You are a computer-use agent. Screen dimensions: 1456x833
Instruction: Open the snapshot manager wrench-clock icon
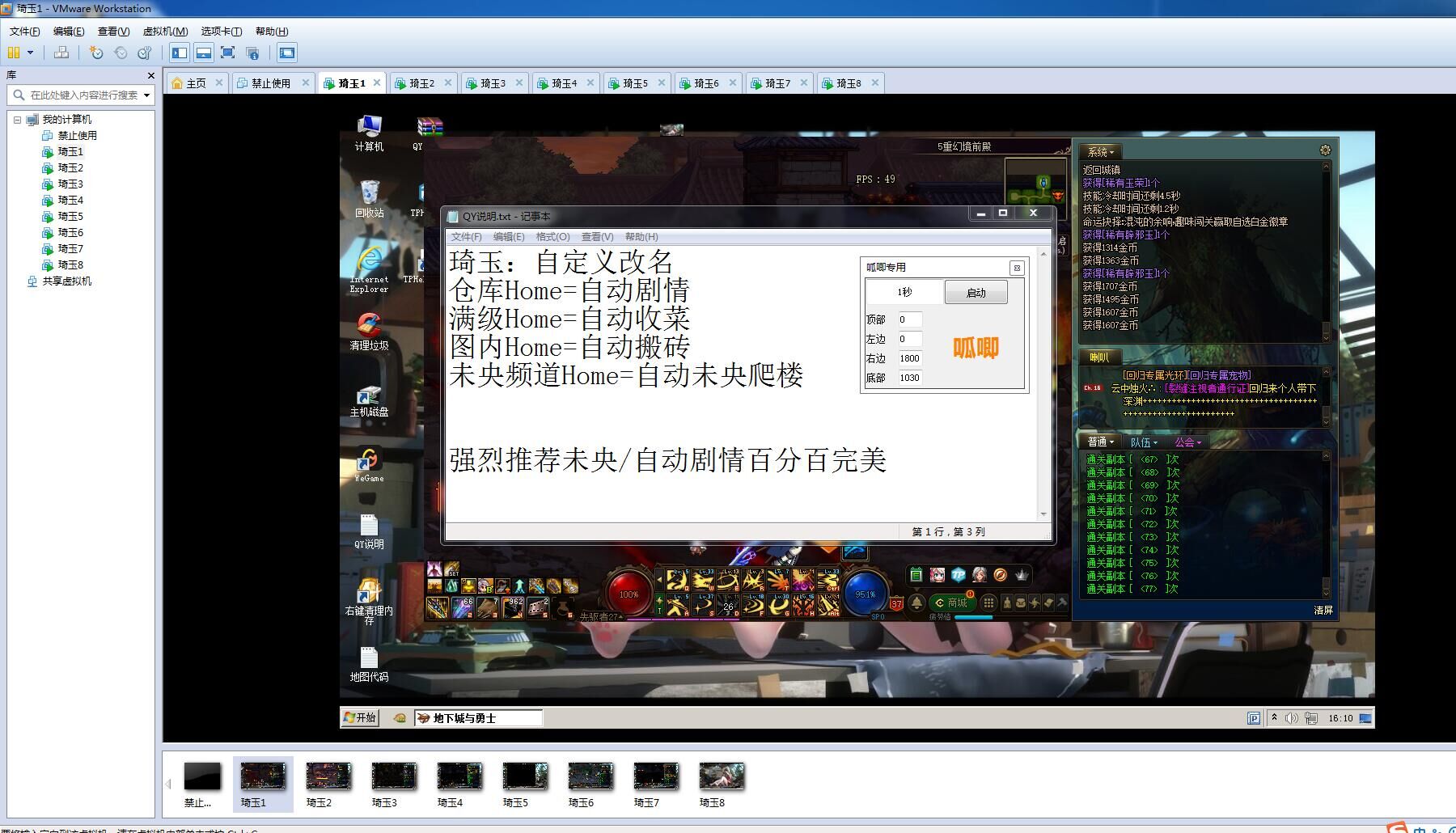click(x=145, y=53)
